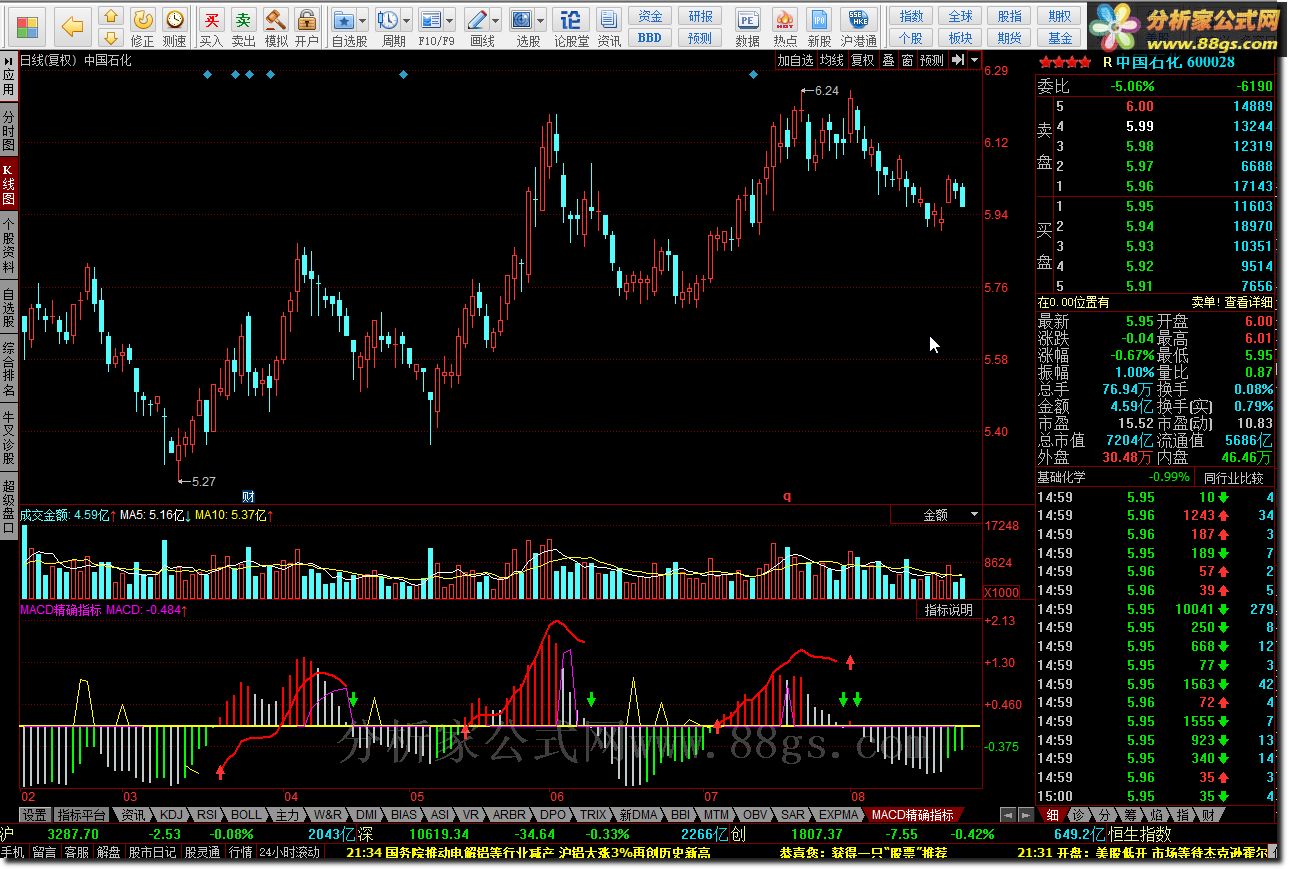1289x869 pixels.
Task: Switch to the KDJ indicator tab
Action: coord(172,815)
